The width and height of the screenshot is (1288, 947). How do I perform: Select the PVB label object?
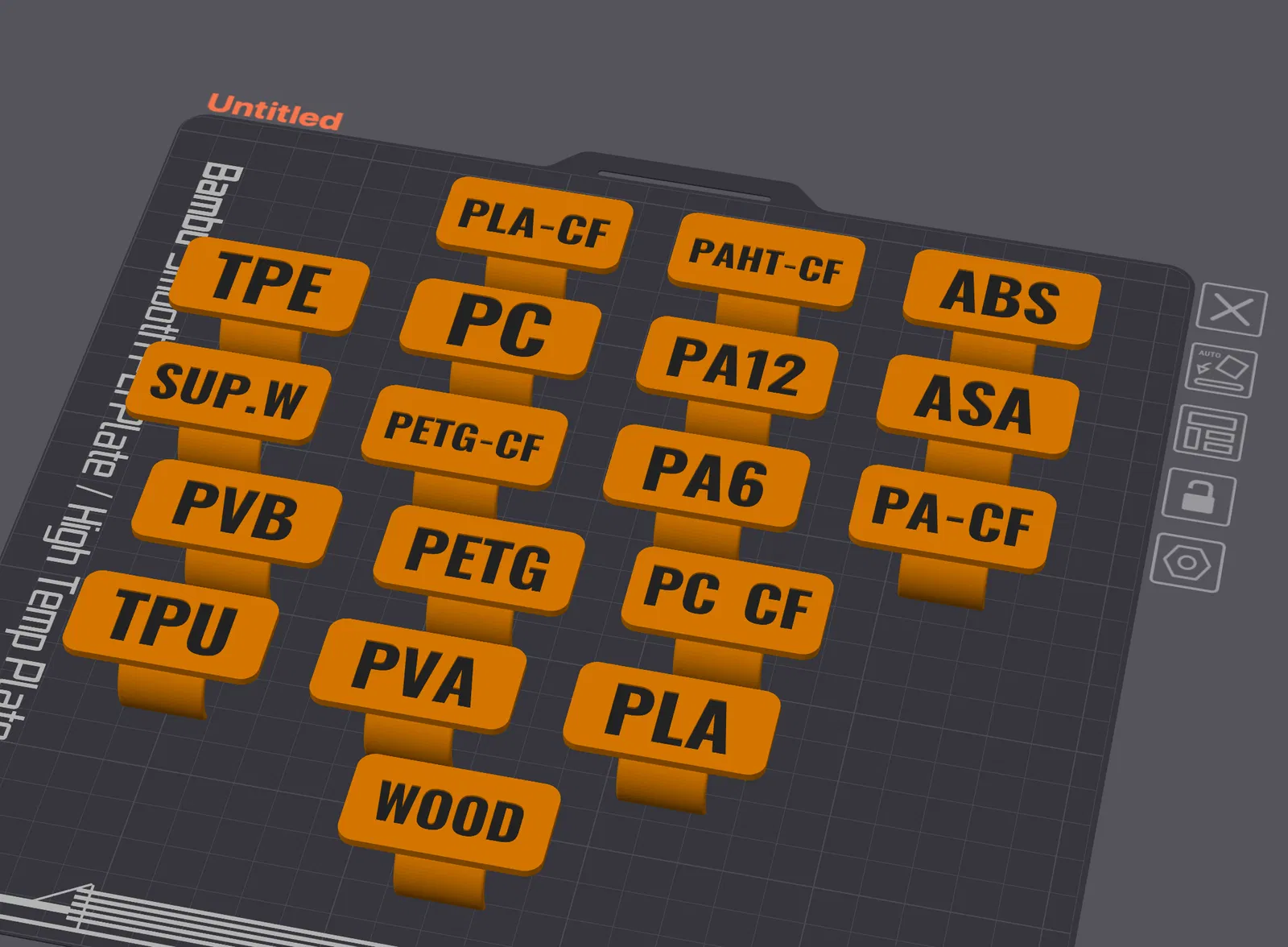coord(237,511)
